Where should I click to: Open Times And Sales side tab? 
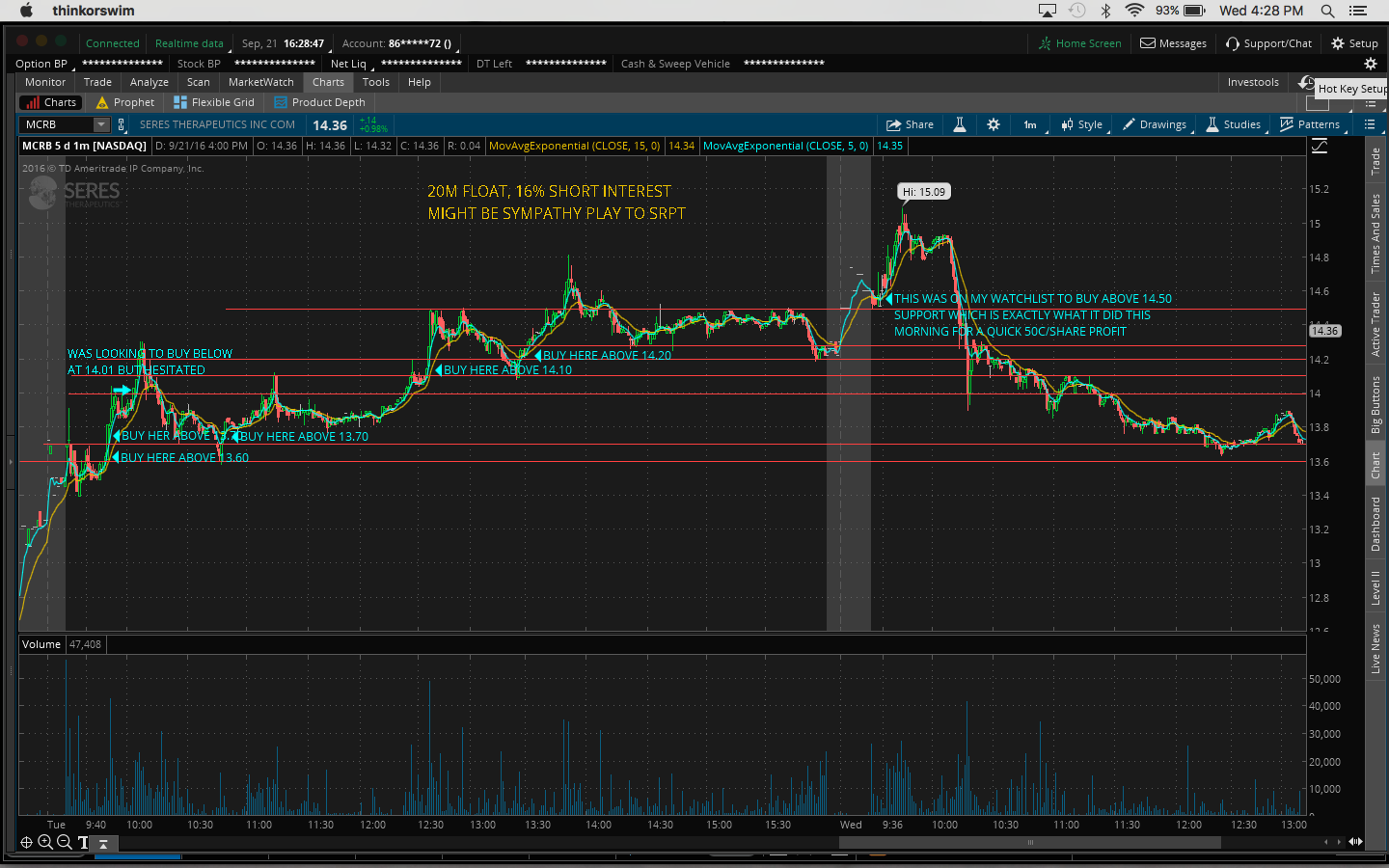coord(1375,233)
